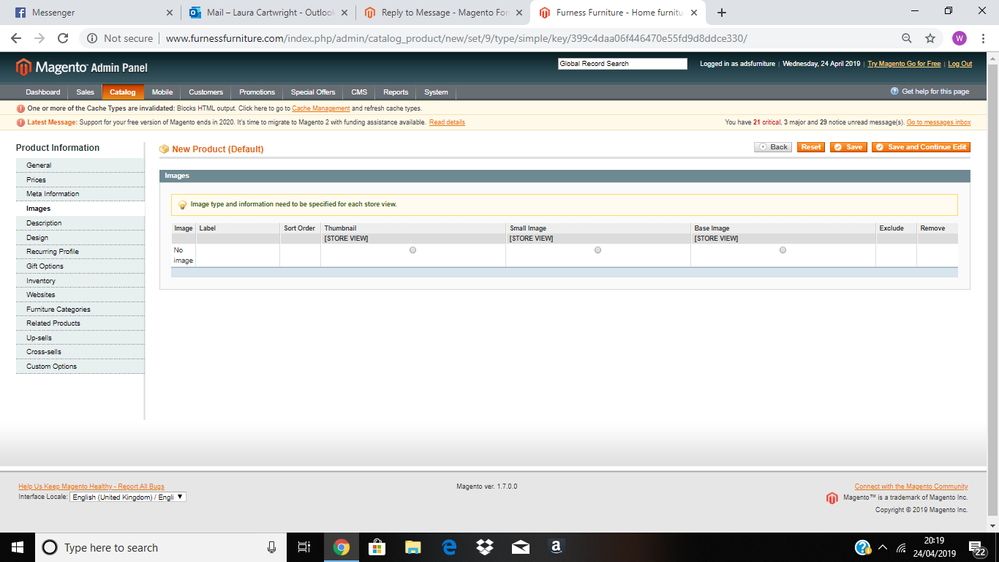Viewport: 999px width, 562px height.
Task: Click the site info Not secure icon
Action: click(92, 38)
